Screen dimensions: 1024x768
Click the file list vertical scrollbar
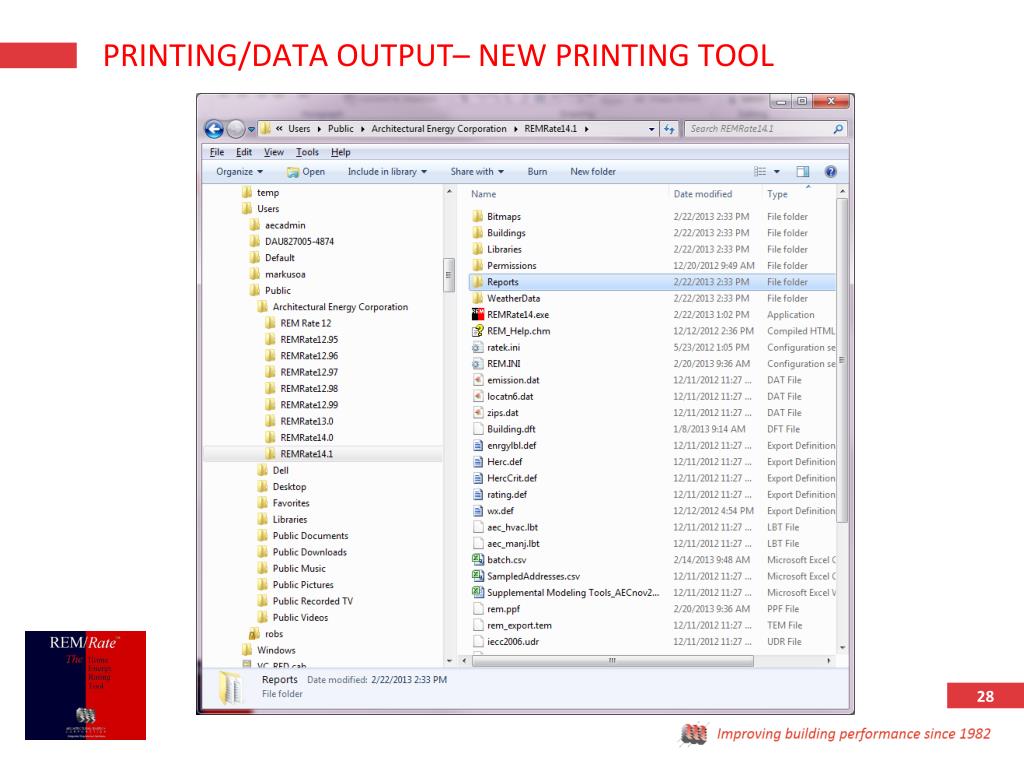click(x=842, y=360)
